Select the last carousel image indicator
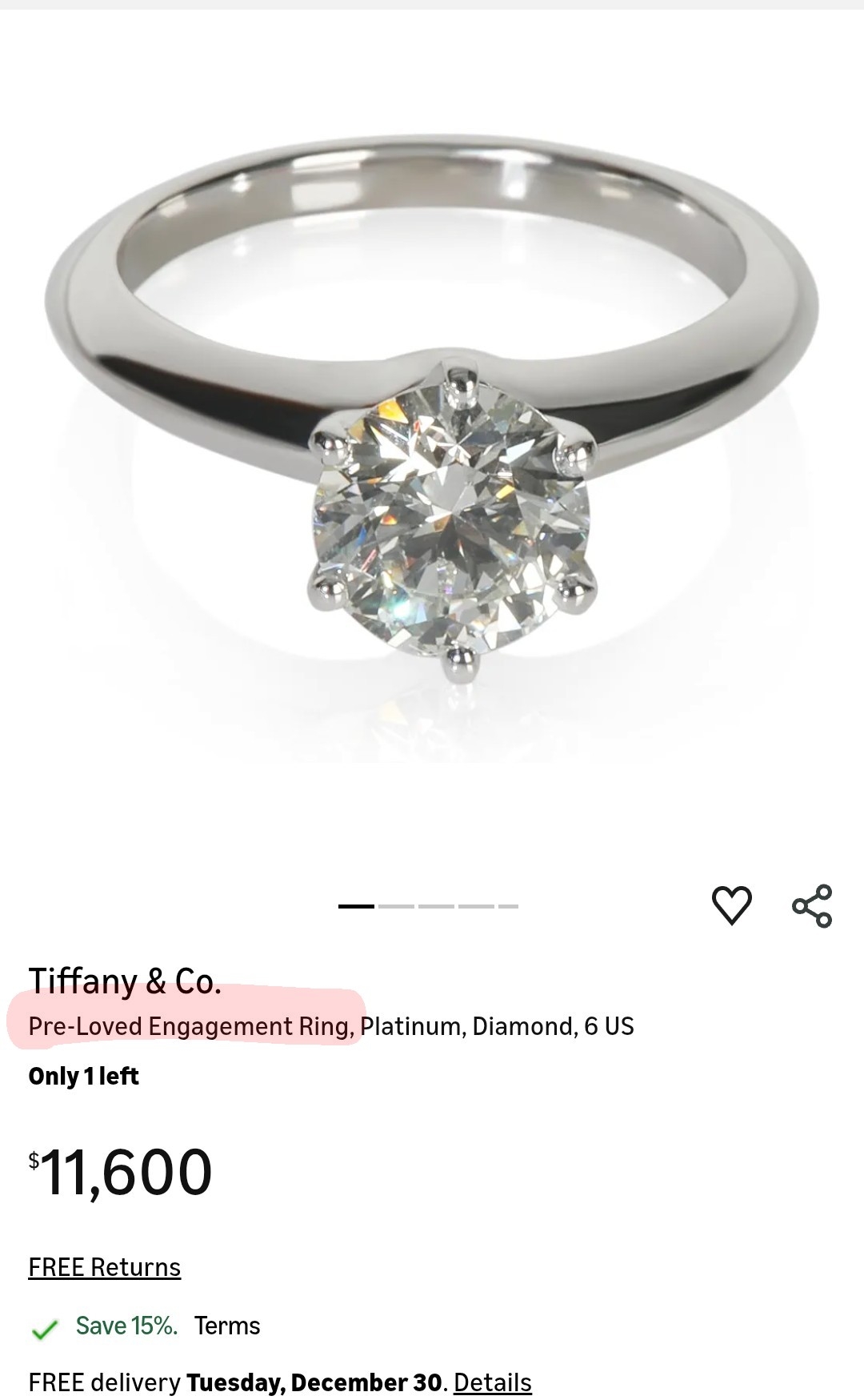Screen dimensions: 864x1400 (x=508, y=906)
